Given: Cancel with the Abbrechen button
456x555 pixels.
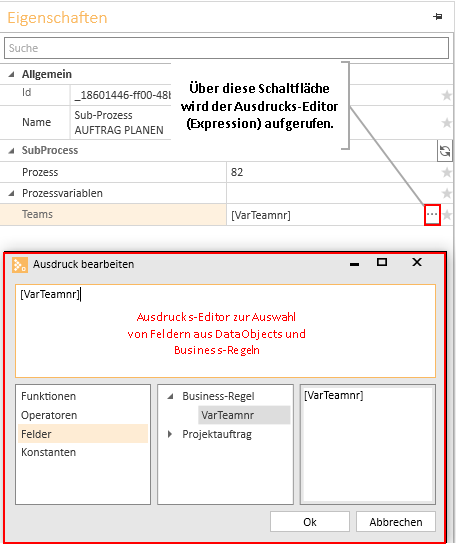Looking at the screenshot, I should 396,522.
